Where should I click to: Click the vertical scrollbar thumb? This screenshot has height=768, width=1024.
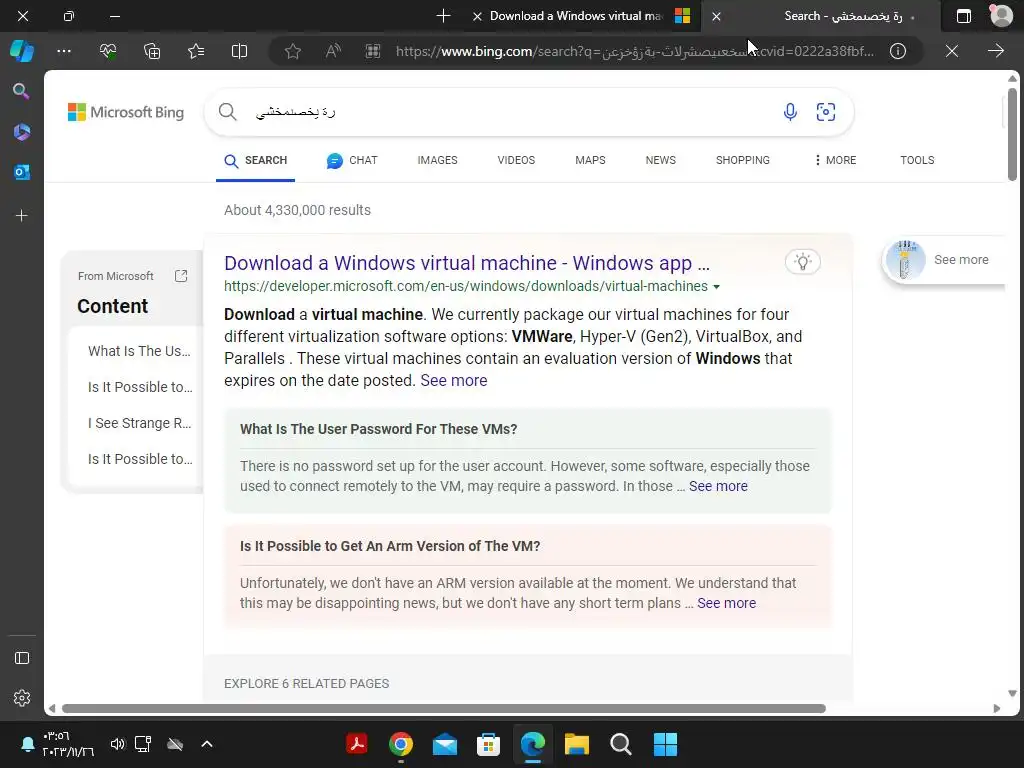[x=1012, y=134]
